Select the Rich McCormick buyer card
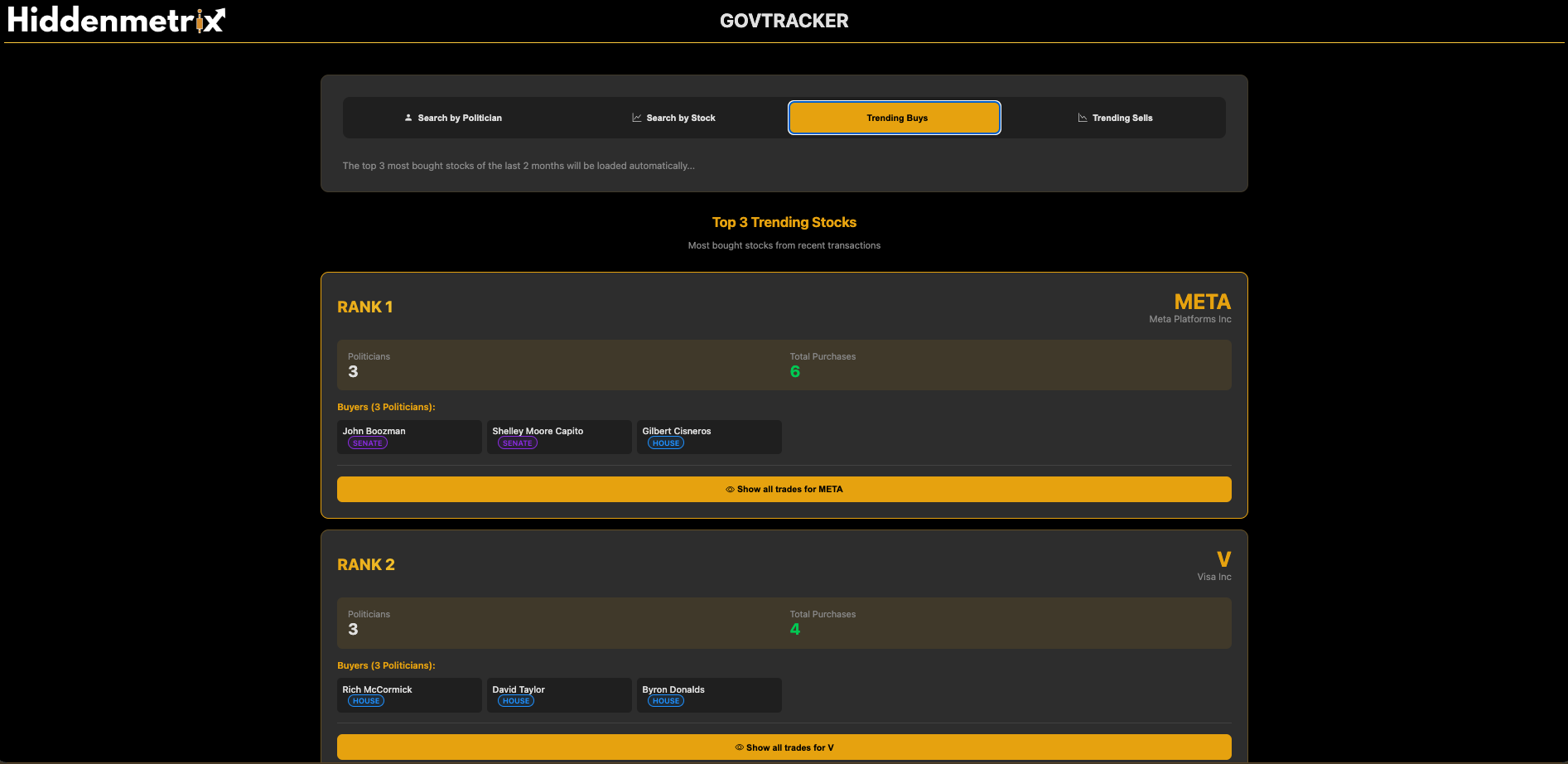The image size is (1568, 764). [409, 694]
